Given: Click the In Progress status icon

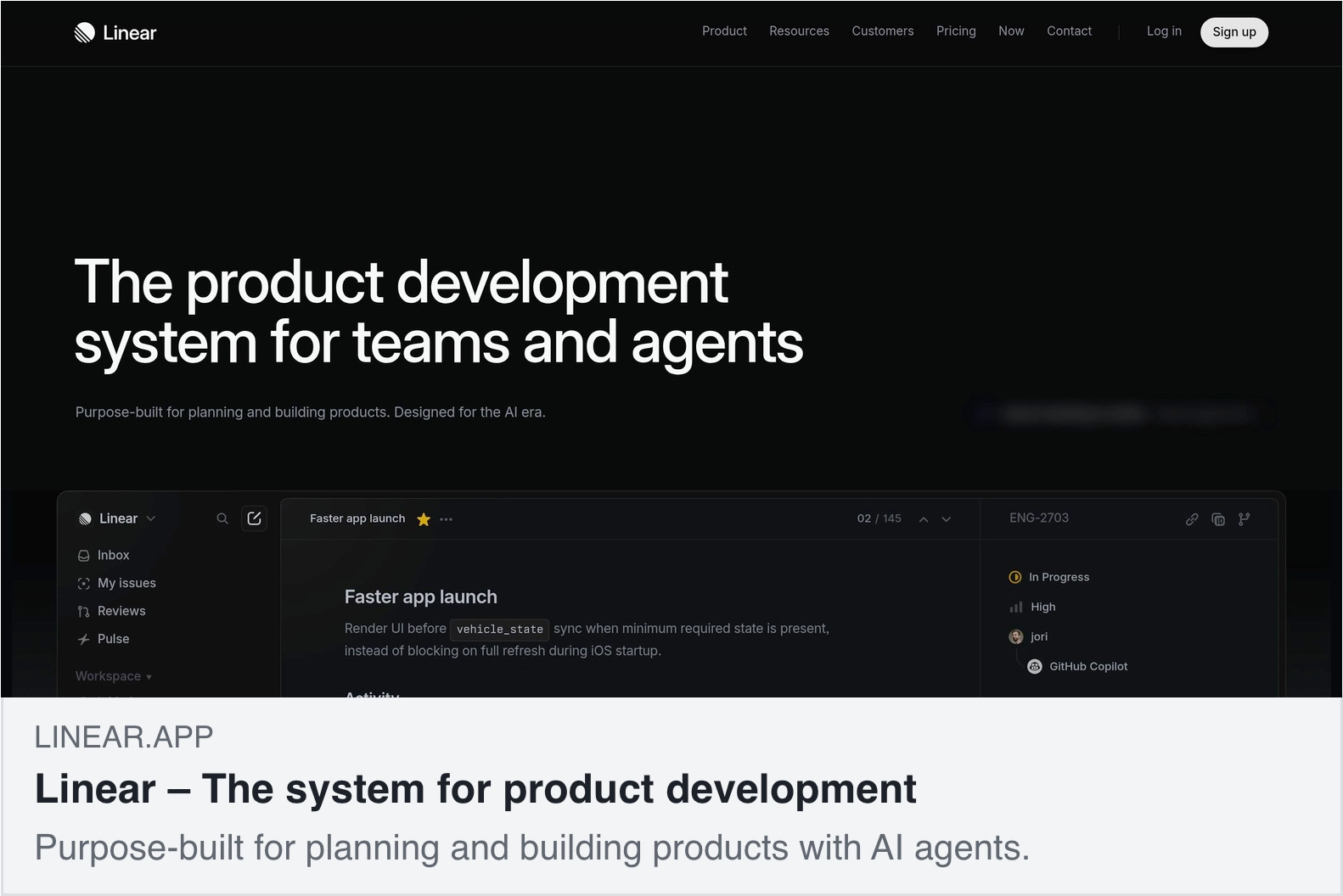Looking at the screenshot, I should (x=1015, y=577).
